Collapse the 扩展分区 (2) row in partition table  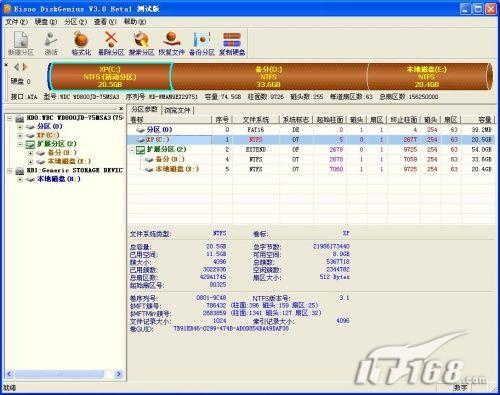coord(132,150)
